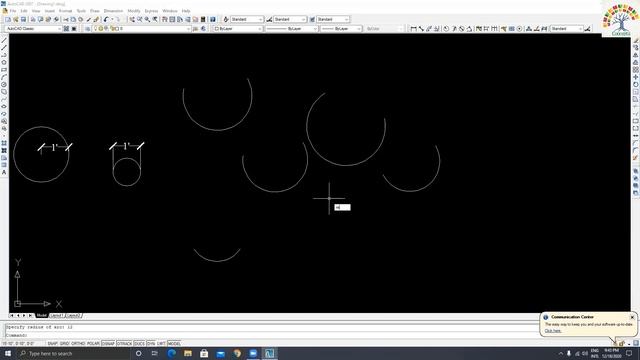Open the File menu
Screen dimensions: 640x360
13,11
